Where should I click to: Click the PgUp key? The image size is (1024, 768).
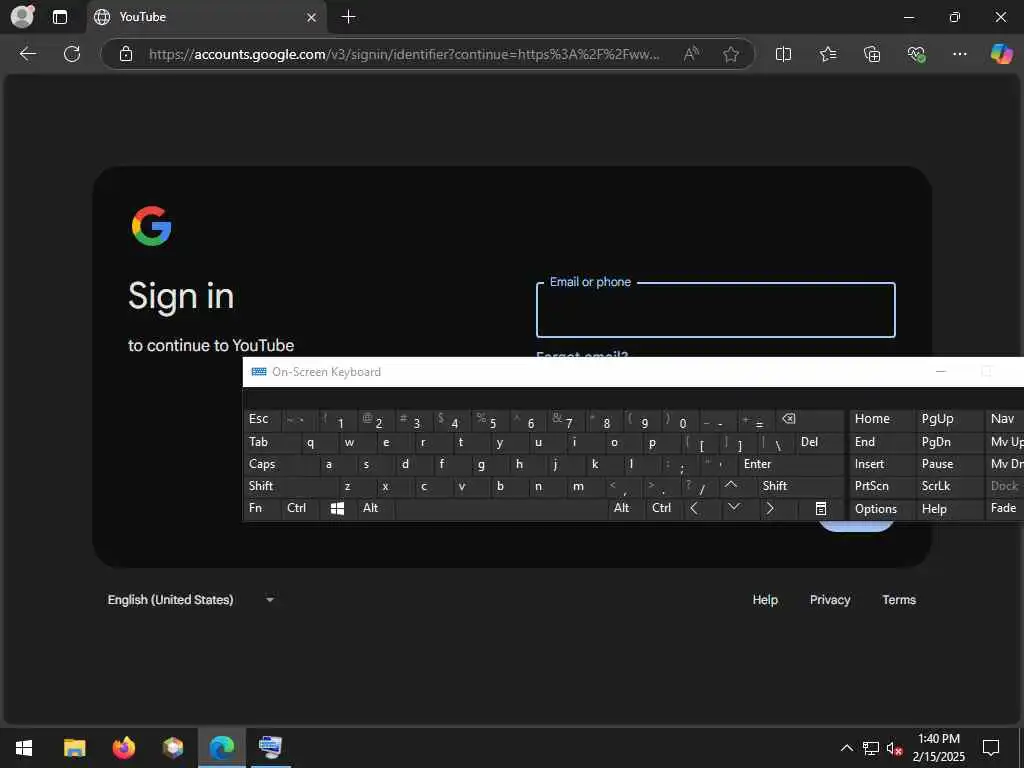click(x=948, y=419)
